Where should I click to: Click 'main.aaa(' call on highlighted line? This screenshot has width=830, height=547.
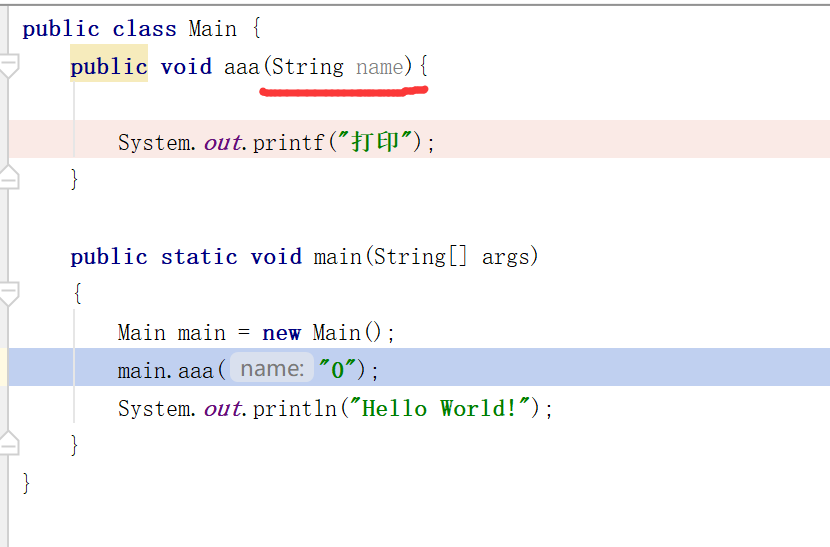(x=172, y=370)
